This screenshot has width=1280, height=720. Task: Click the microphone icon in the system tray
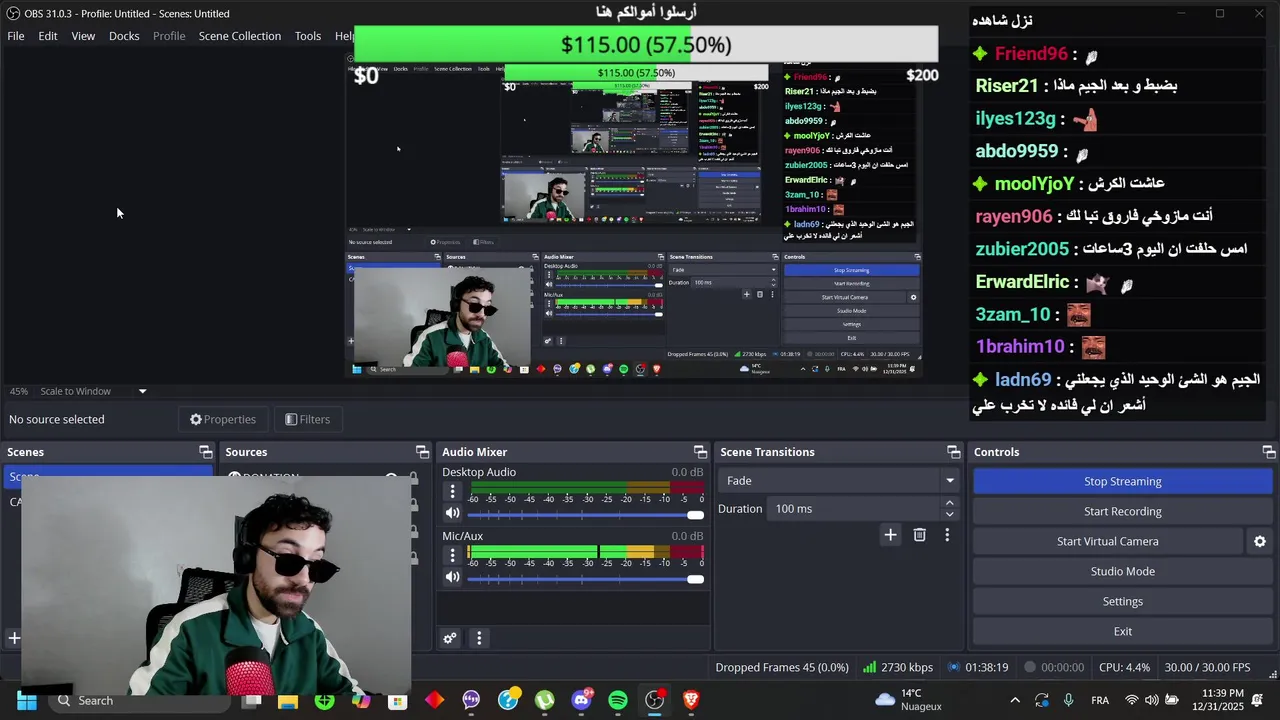(x=1069, y=700)
